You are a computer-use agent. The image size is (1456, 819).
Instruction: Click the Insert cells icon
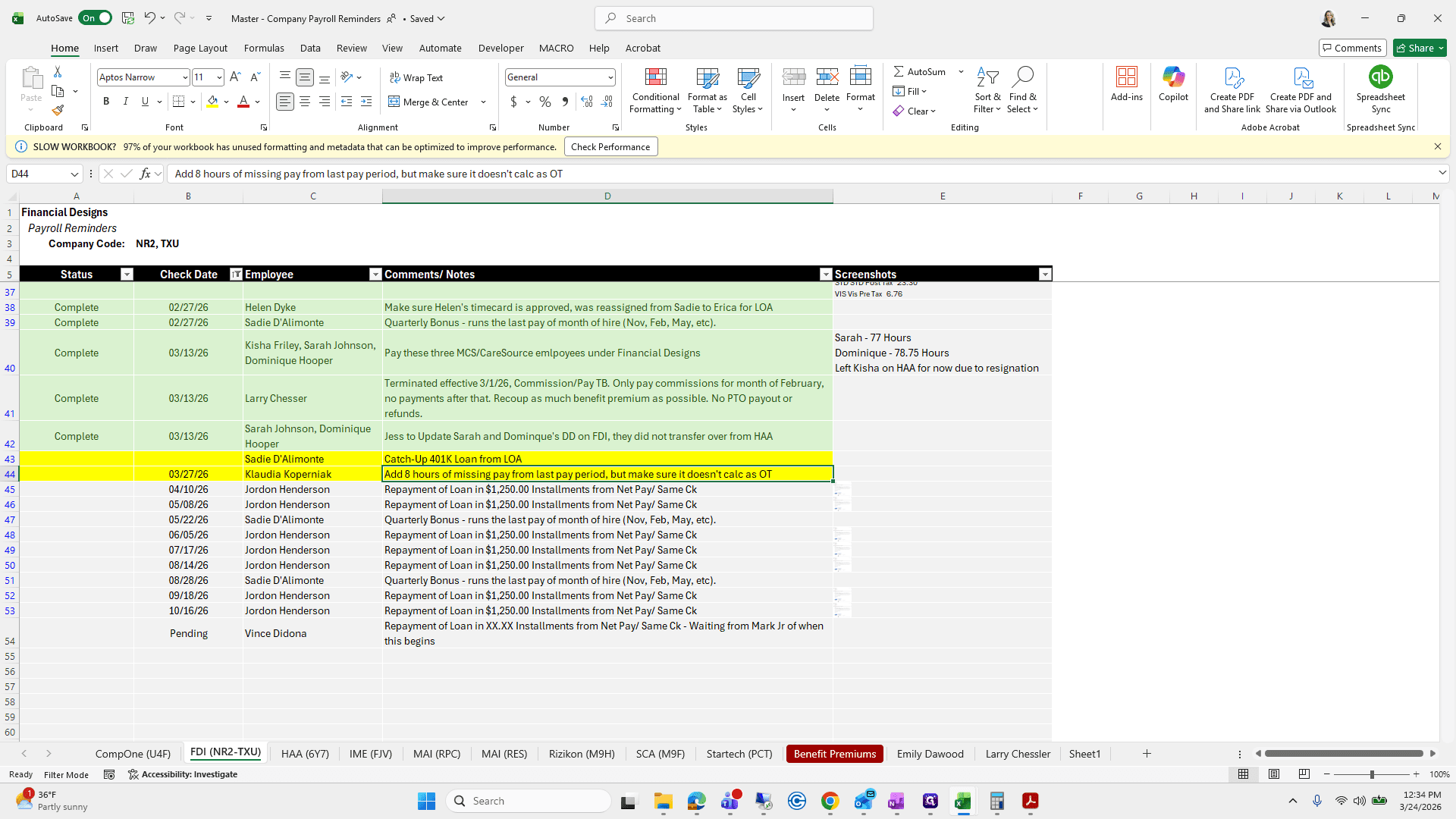tap(793, 77)
